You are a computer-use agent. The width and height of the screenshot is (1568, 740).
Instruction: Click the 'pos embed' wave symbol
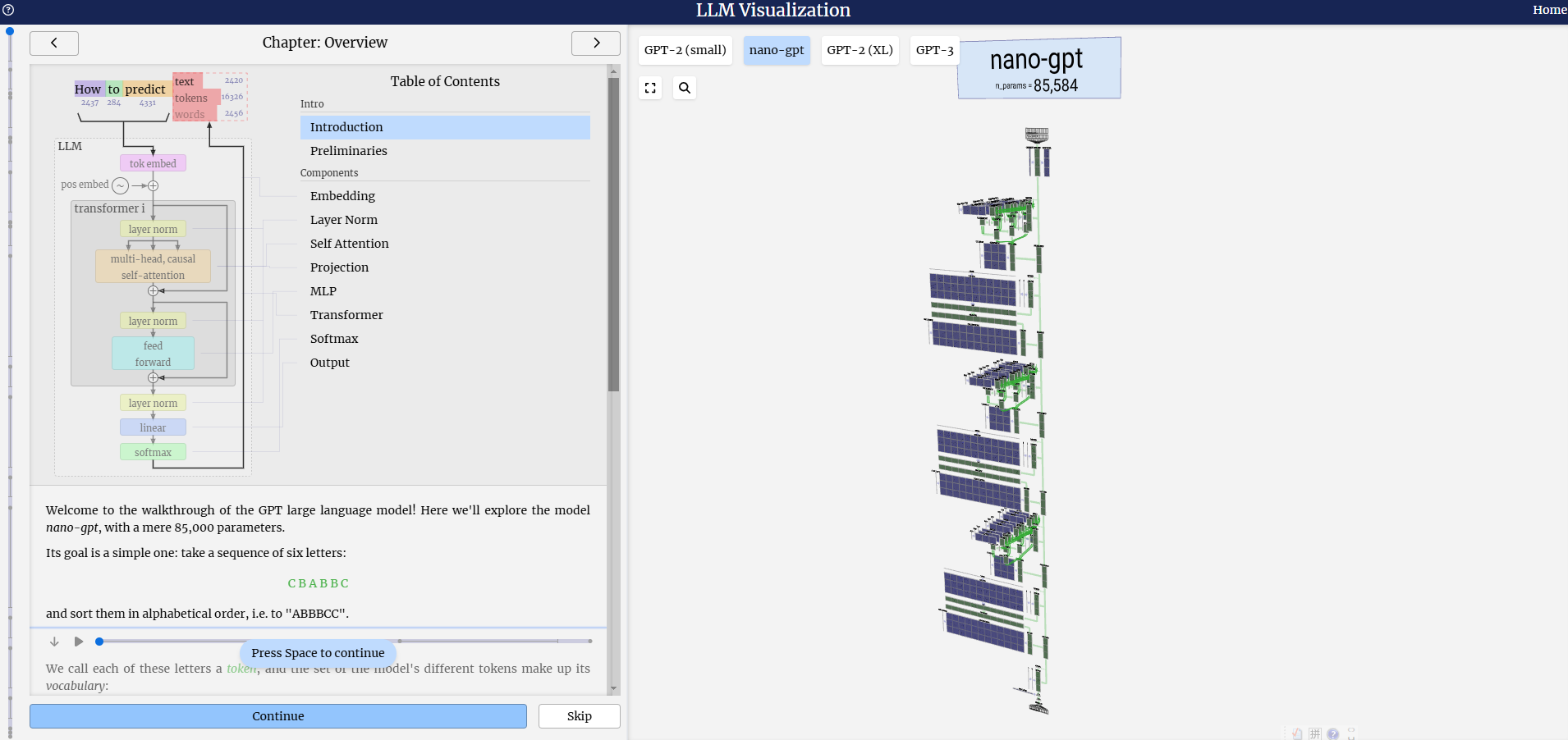click(x=120, y=185)
